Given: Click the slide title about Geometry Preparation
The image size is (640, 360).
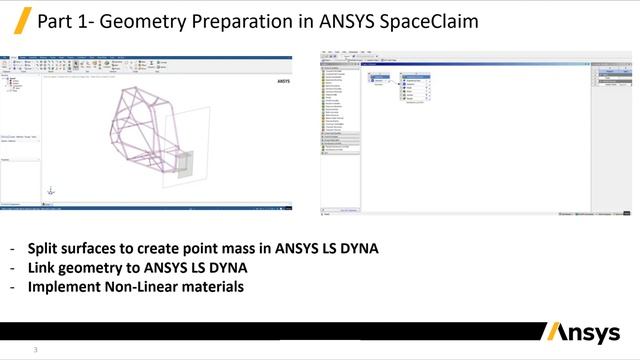Looking at the screenshot, I should click(x=258, y=21).
